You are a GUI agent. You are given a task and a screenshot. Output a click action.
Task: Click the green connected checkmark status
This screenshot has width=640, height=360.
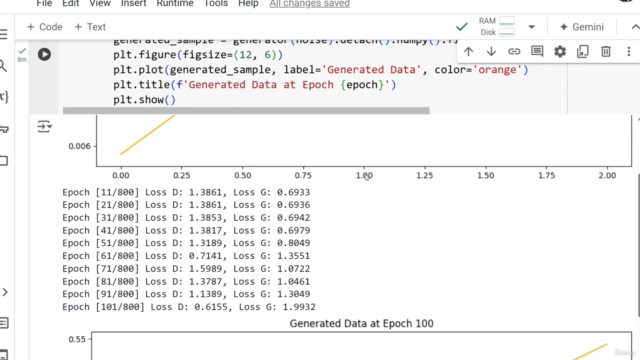(462, 27)
